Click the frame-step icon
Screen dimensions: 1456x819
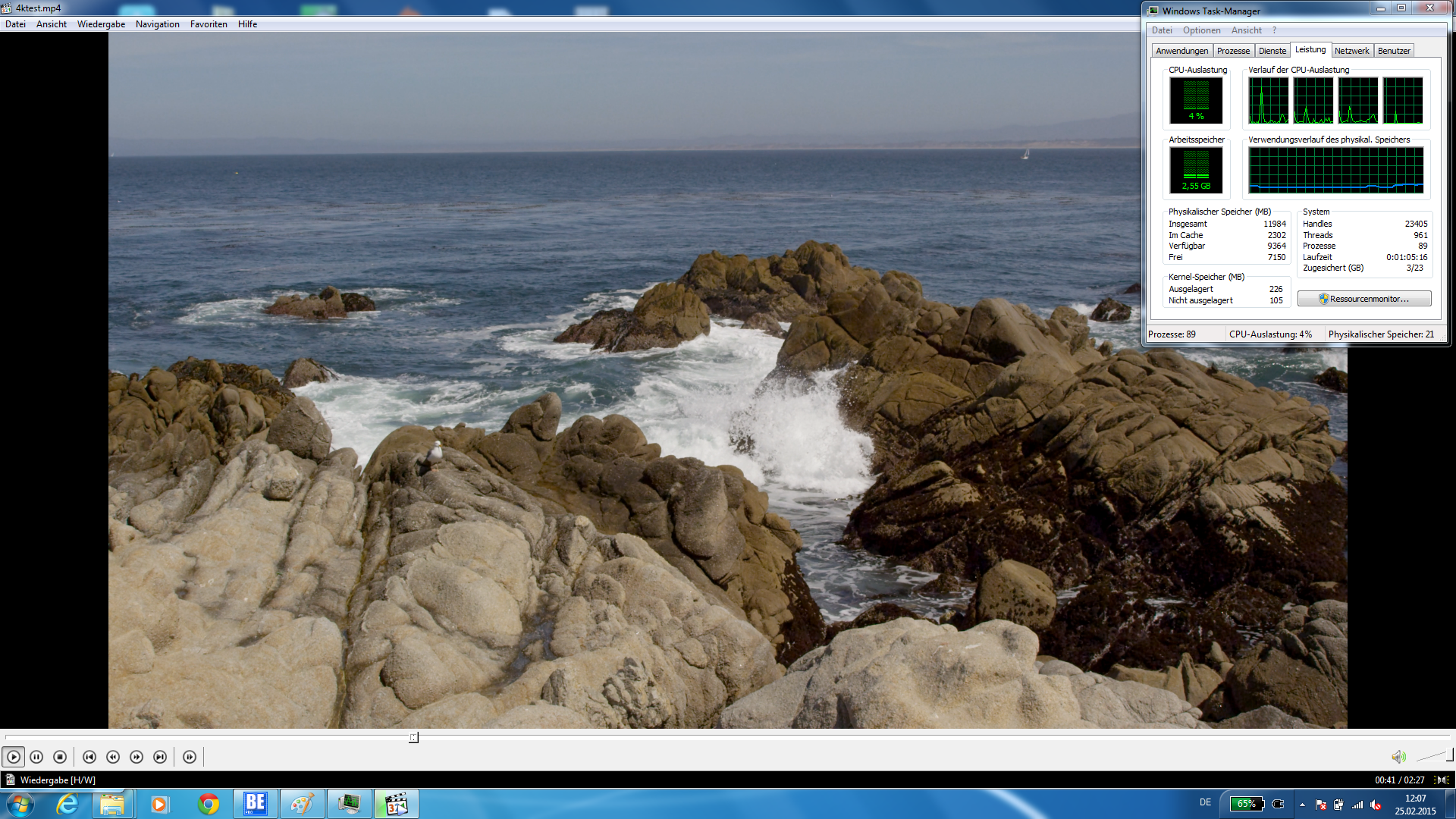click(x=190, y=757)
